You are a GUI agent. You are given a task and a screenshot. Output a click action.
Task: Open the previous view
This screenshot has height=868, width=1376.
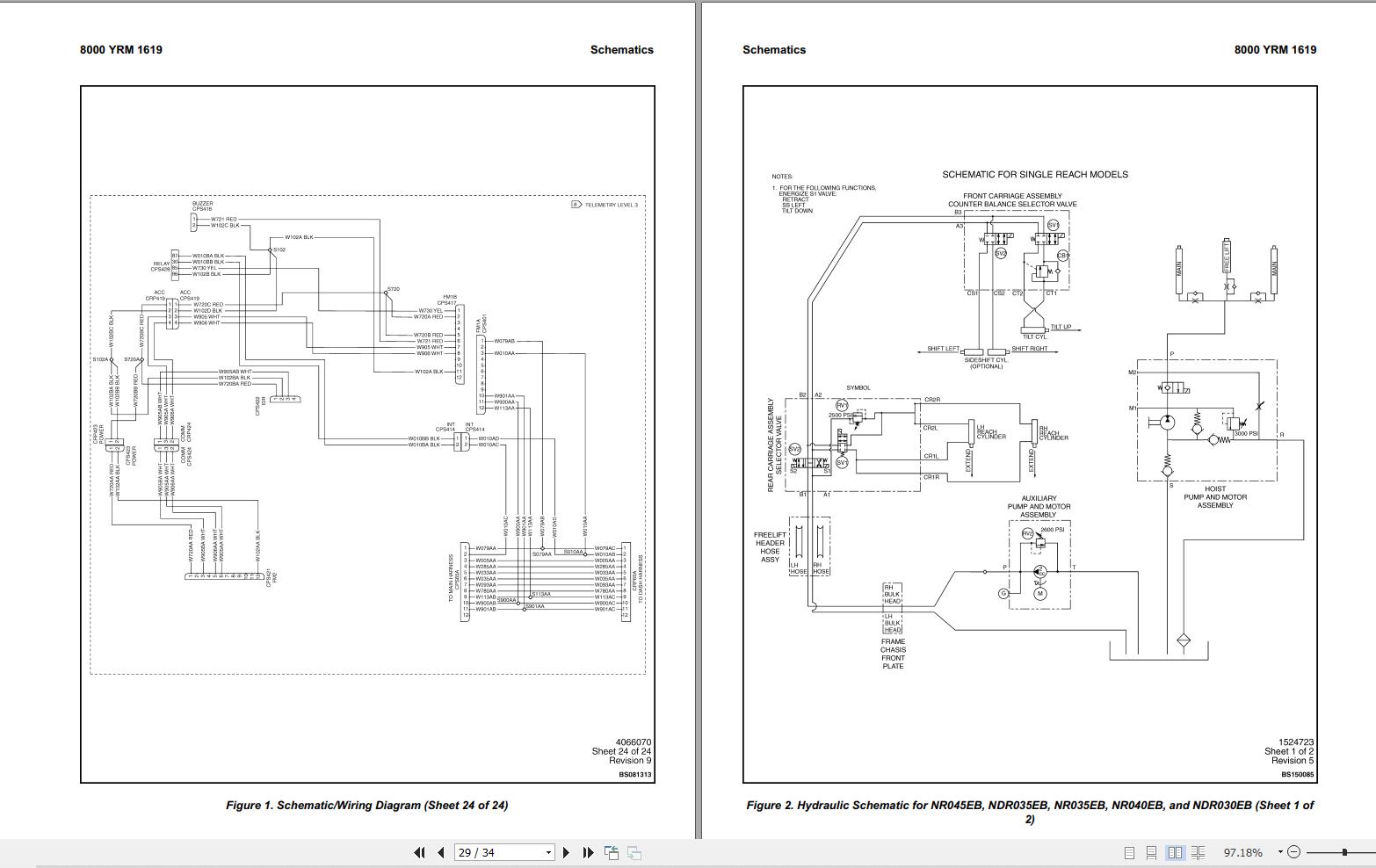click(x=610, y=852)
